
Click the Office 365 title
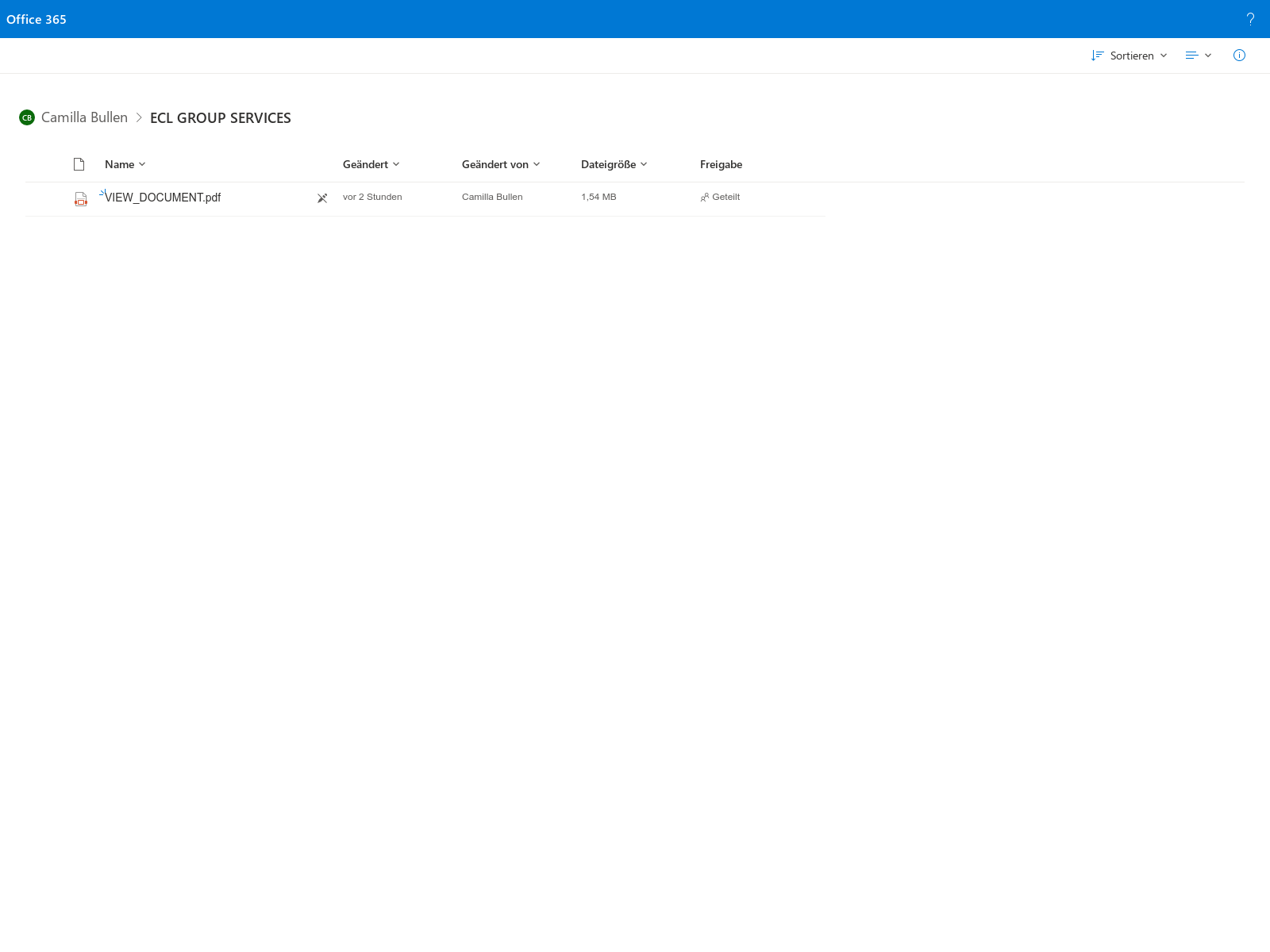[x=37, y=19]
